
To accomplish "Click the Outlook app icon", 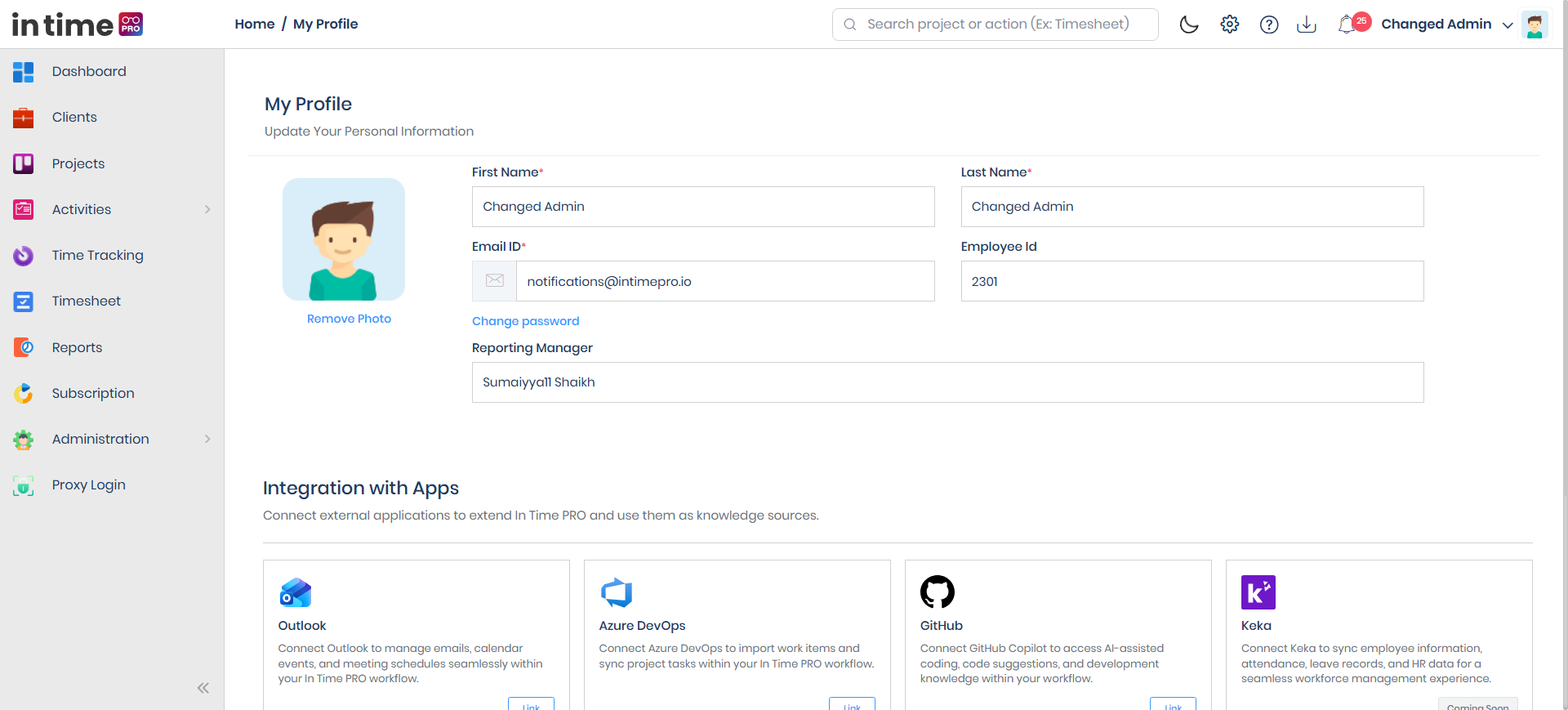I will (296, 592).
